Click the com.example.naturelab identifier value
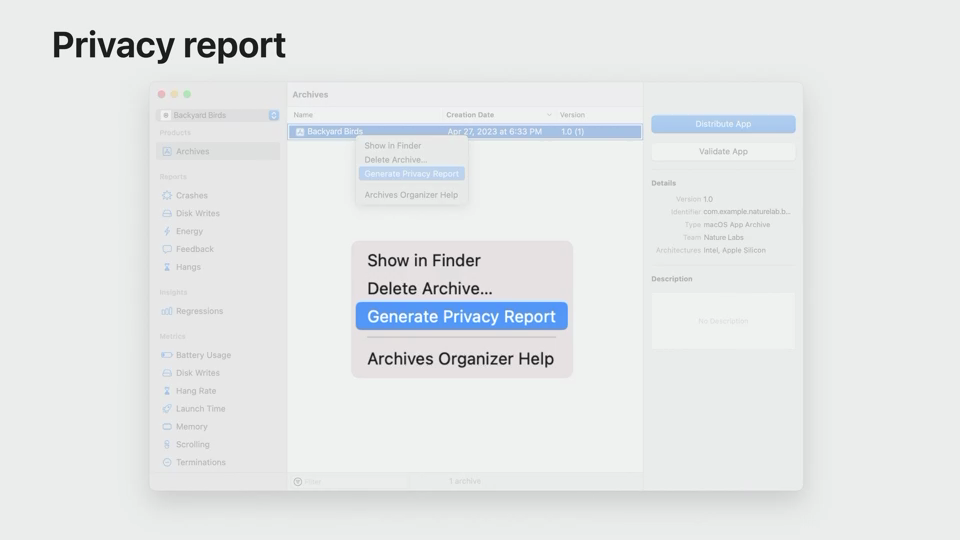960x540 pixels. (x=747, y=212)
